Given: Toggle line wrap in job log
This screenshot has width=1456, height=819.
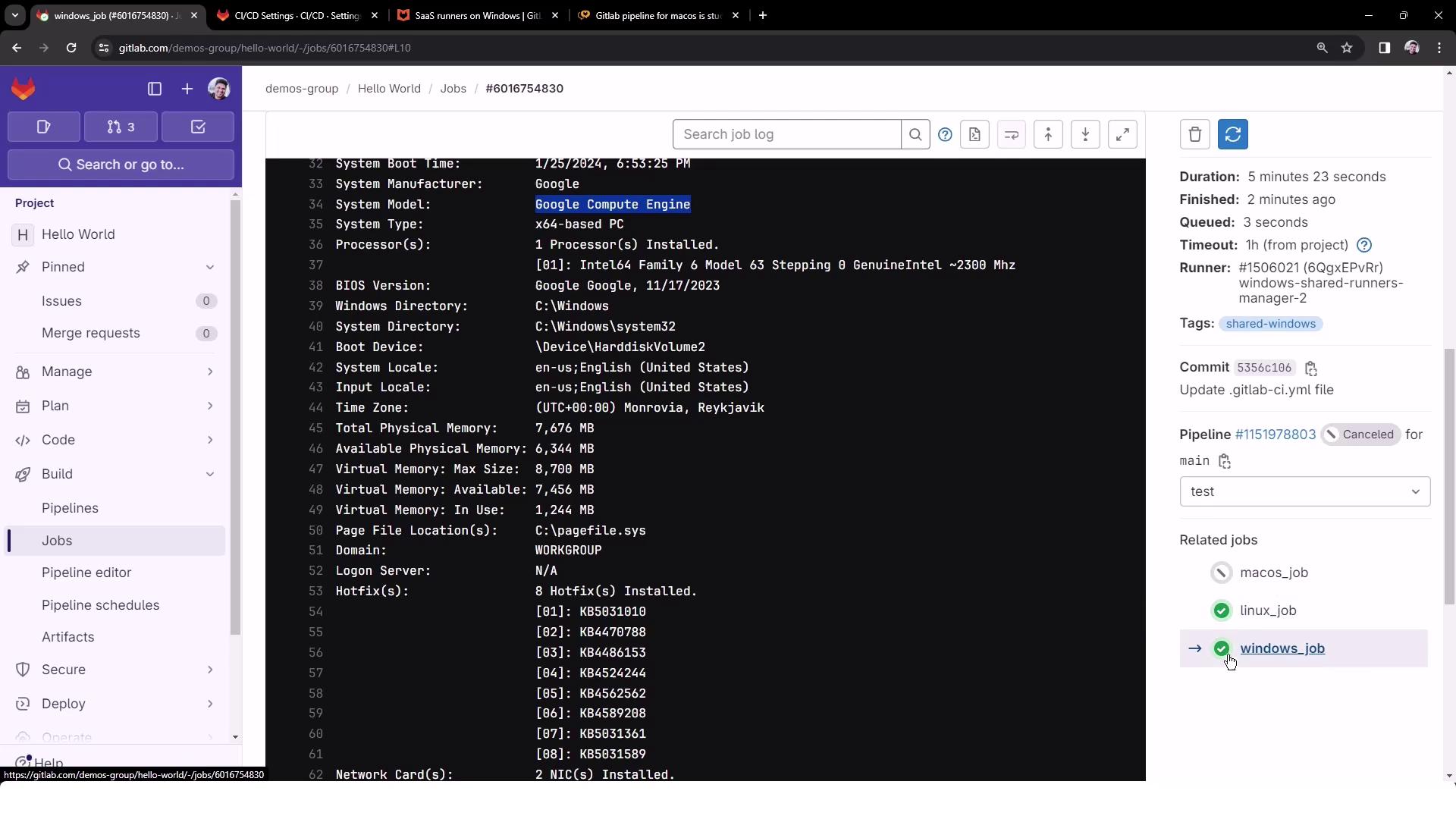Looking at the screenshot, I should point(1011,134).
